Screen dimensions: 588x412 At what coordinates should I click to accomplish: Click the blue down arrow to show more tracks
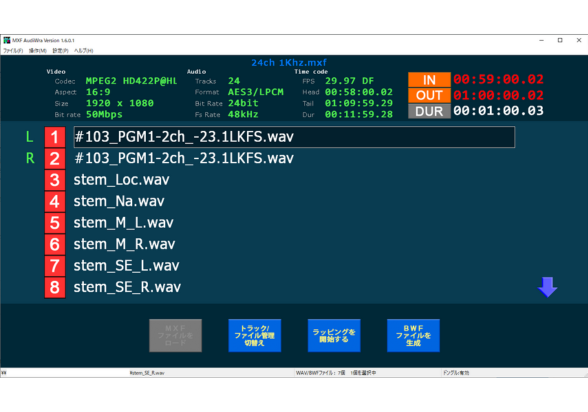tap(548, 287)
